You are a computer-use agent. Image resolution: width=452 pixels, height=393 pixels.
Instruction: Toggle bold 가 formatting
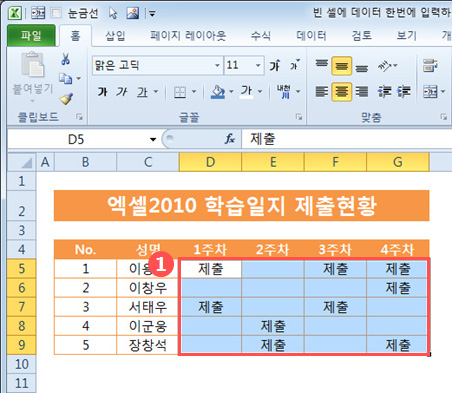tap(102, 92)
